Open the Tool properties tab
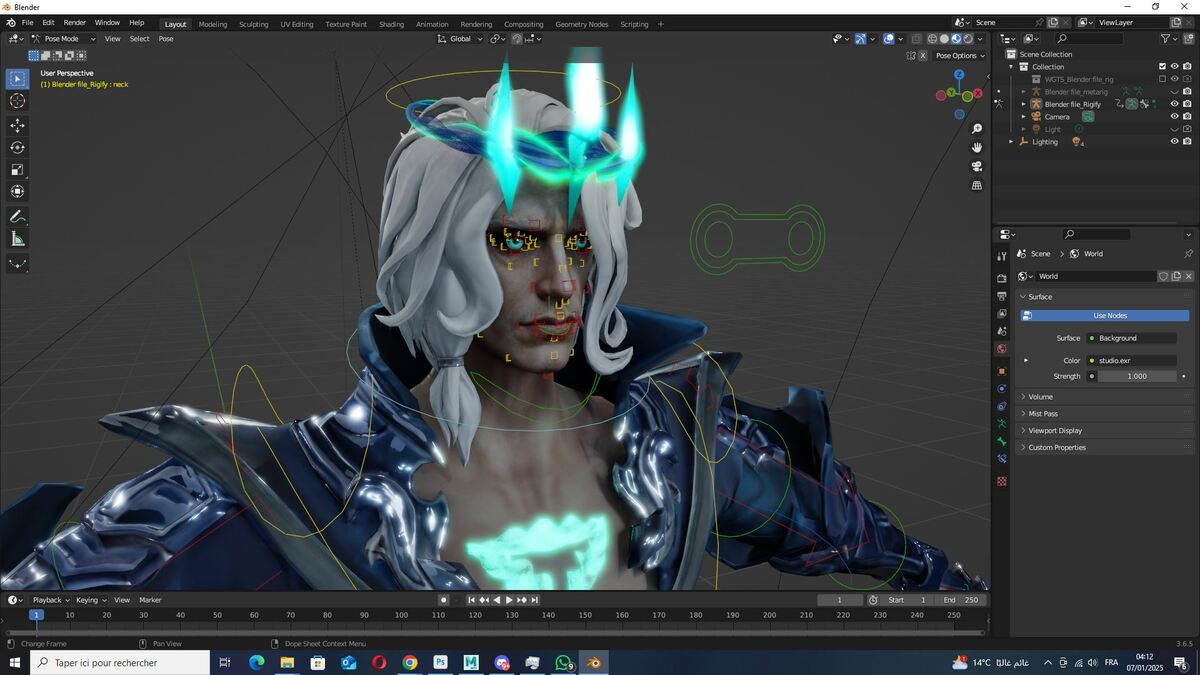Screen dimensions: 1200x675 [x=1002, y=256]
